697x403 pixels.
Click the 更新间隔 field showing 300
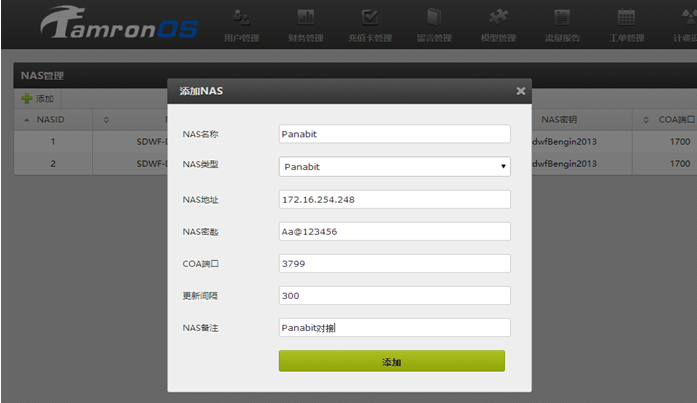pos(394,296)
